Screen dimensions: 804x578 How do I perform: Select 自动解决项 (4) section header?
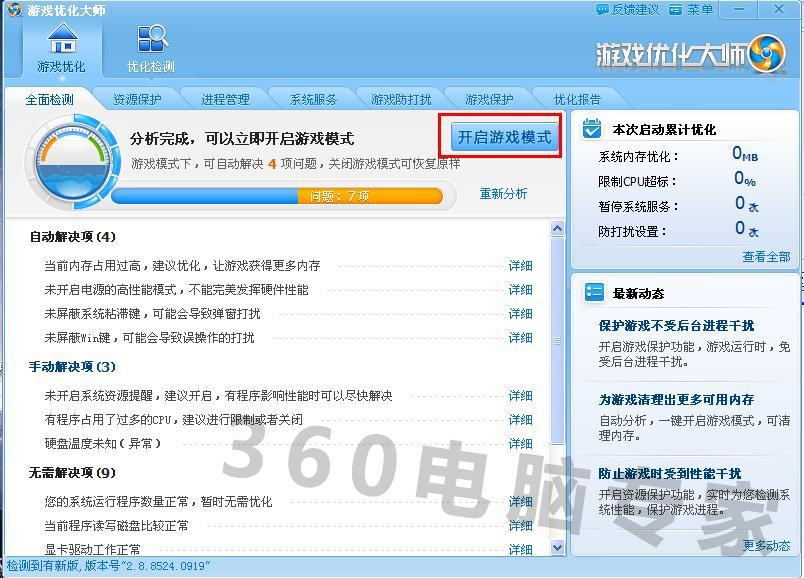click(72, 237)
